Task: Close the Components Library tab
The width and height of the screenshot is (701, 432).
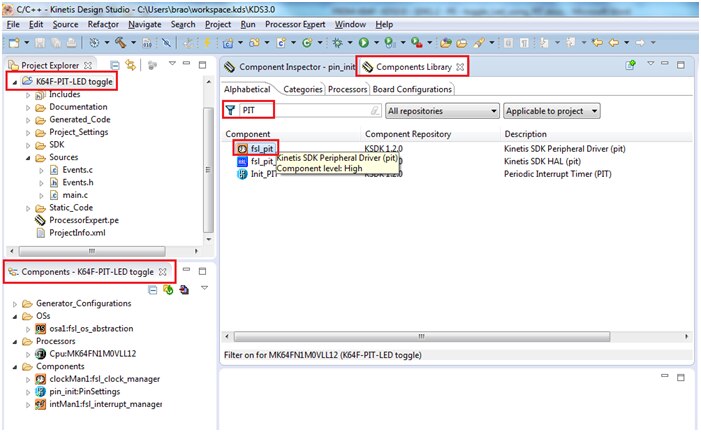Action: (460, 67)
